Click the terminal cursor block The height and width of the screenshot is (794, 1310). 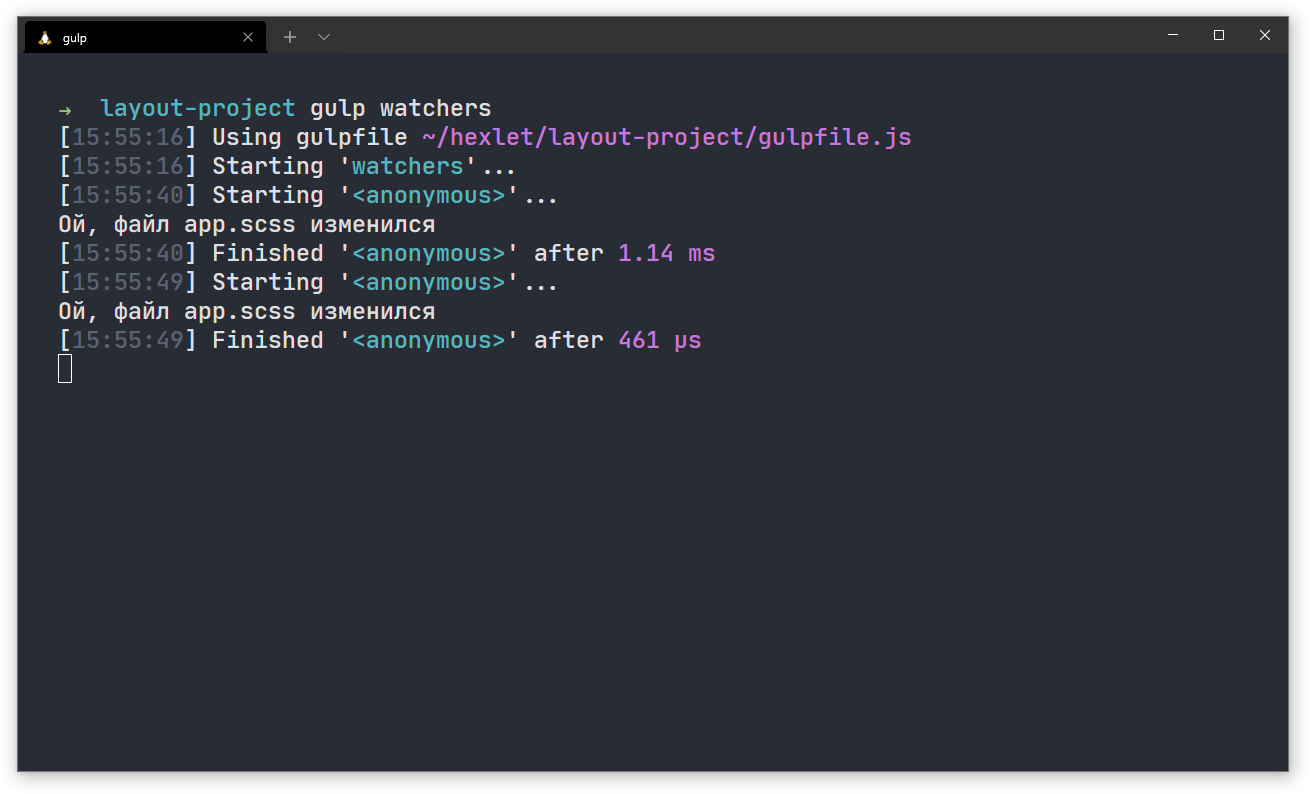(65, 369)
